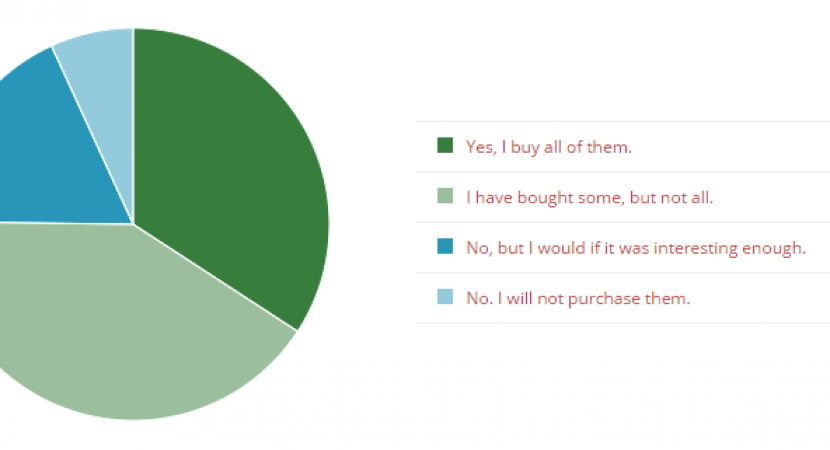Click the white divider between dark green and pale green slices
This screenshot has height=450, width=830.
coord(215,277)
